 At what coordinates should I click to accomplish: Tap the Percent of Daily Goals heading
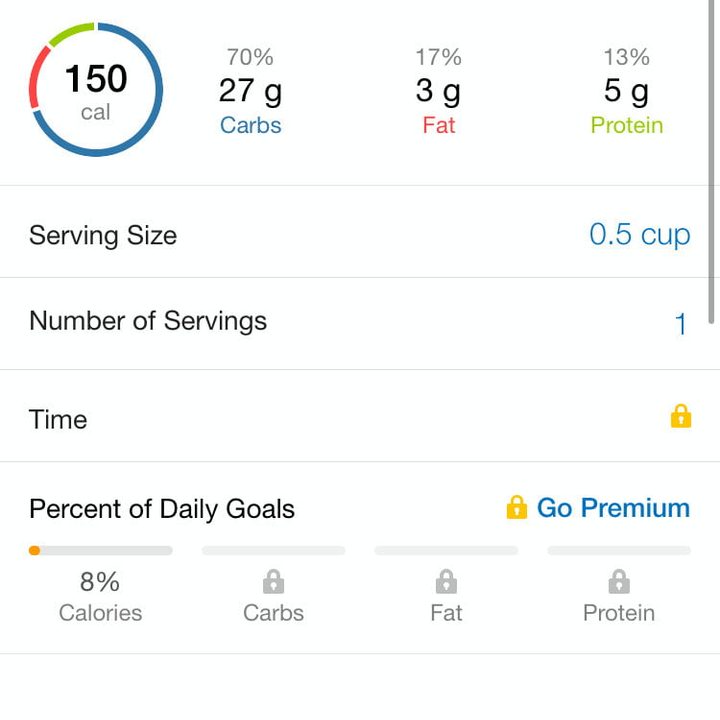[162, 508]
